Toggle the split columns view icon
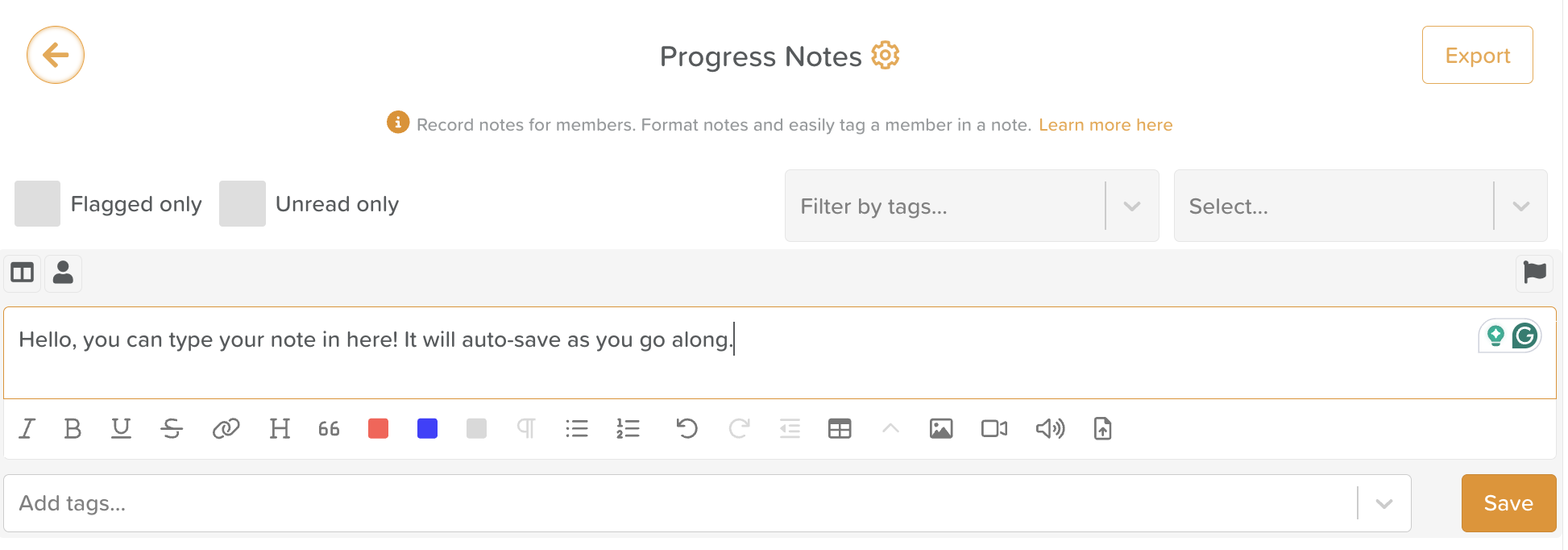The image size is (1568, 550). tap(22, 273)
